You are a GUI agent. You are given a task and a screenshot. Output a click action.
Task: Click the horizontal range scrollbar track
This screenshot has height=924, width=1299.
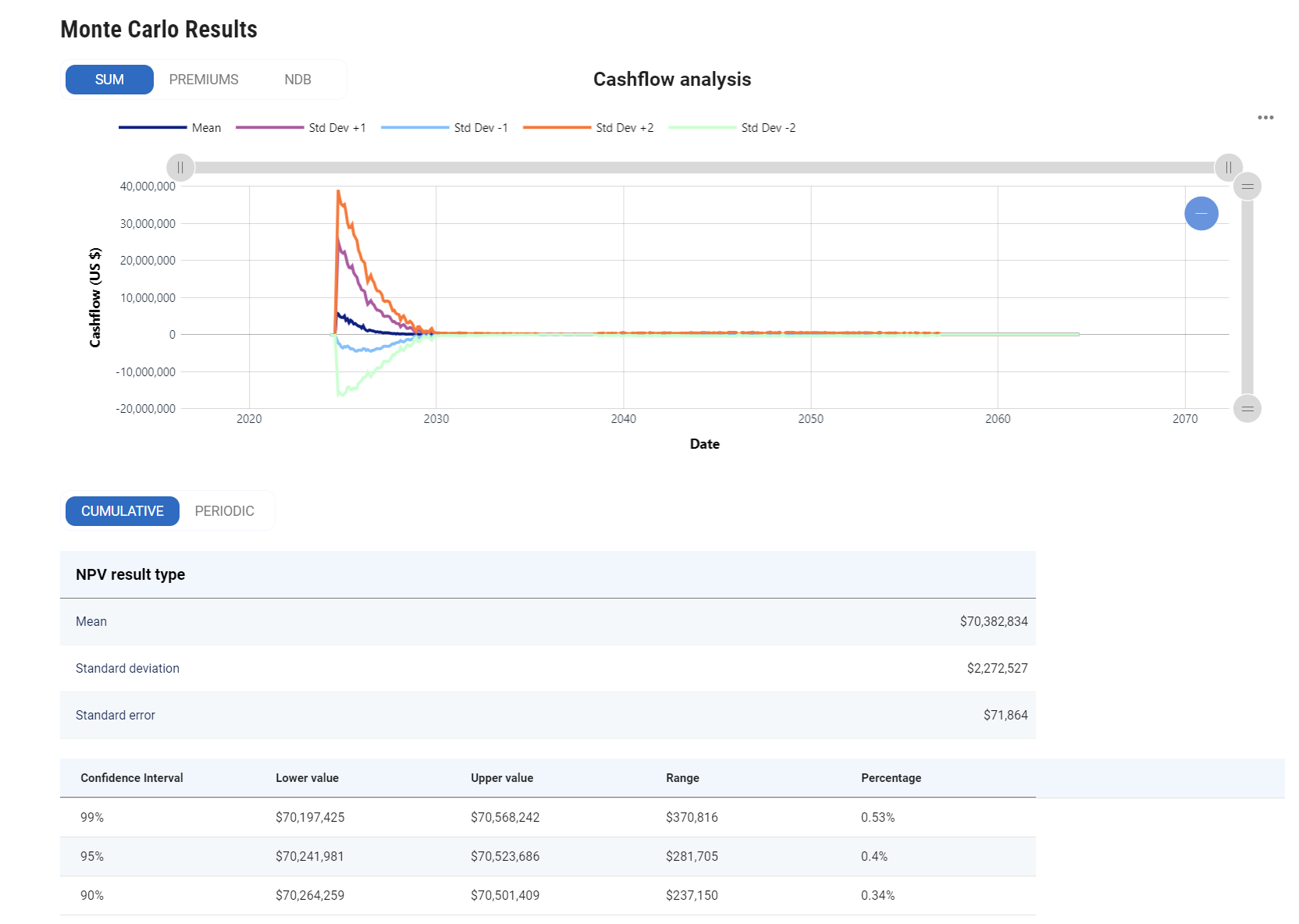[703, 167]
